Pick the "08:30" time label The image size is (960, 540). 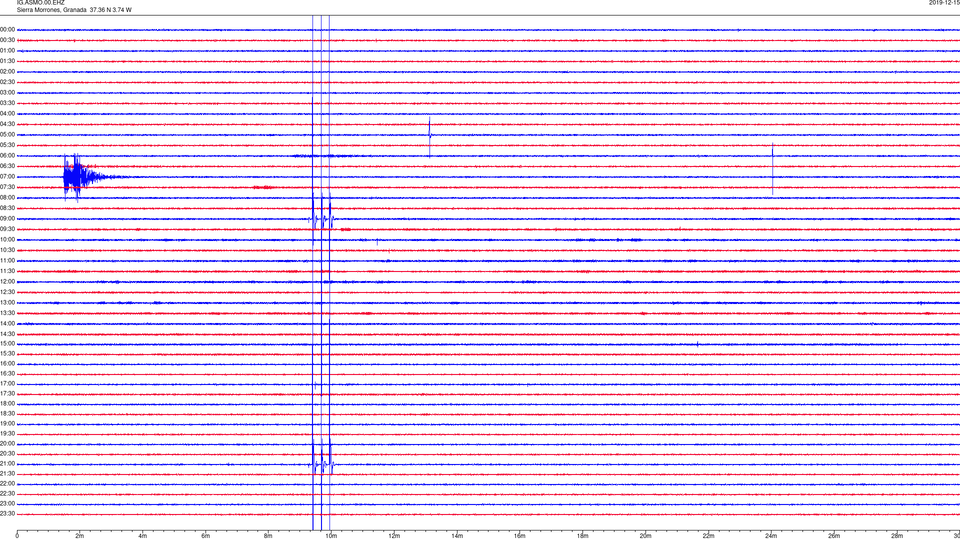tap(7, 208)
